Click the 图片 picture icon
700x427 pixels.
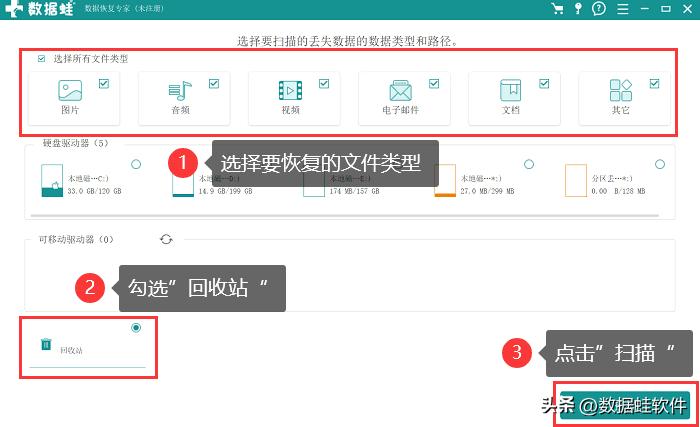pyautogui.click(x=70, y=90)
